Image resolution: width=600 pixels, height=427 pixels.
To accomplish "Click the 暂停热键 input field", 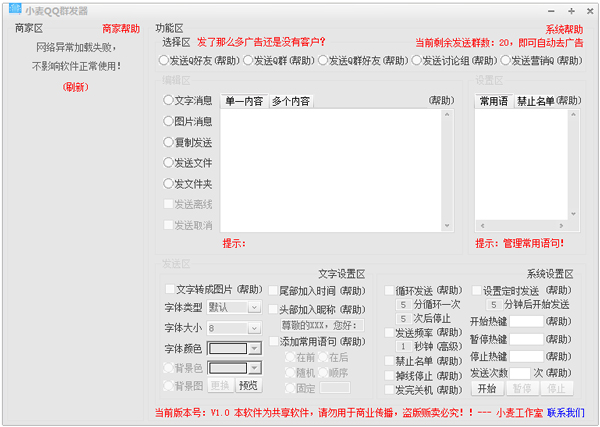I will coord(527,339).
